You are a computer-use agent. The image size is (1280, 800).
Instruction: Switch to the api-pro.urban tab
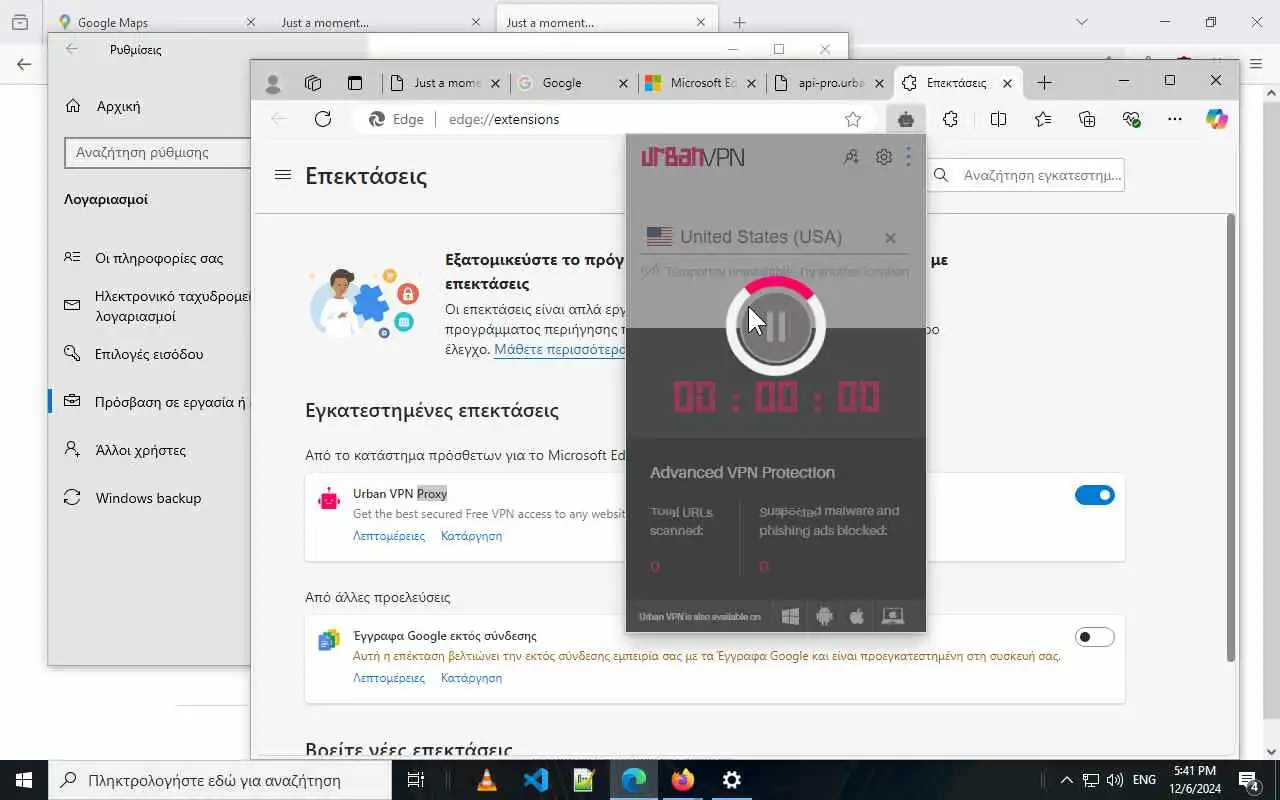click(x=830, y=83)
